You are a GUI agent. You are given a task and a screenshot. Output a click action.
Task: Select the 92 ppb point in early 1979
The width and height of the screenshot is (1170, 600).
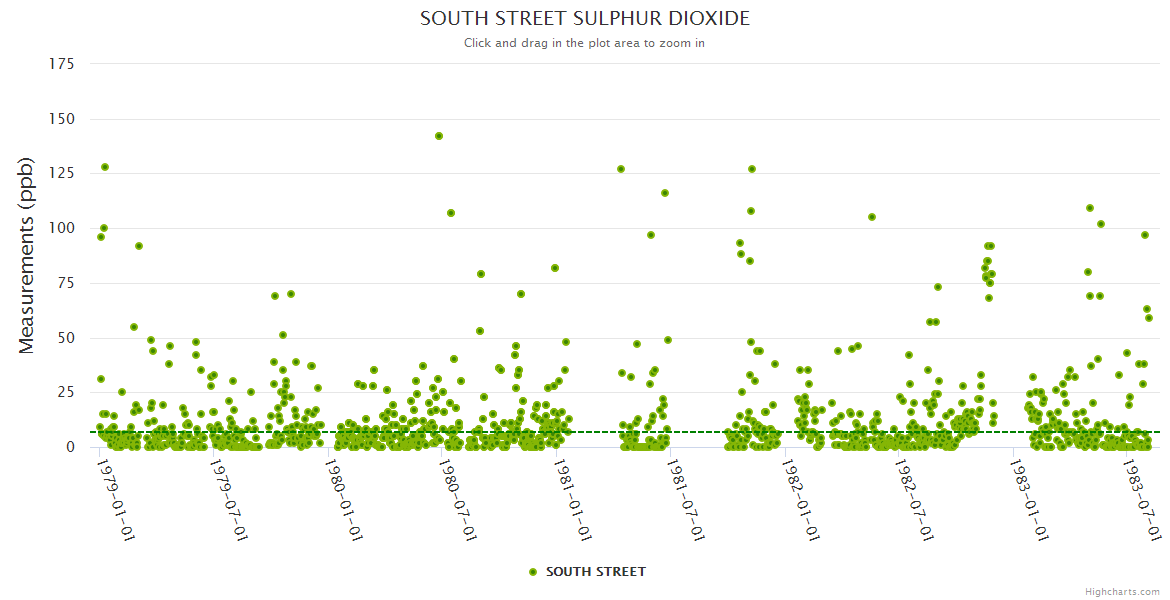[x=139, y=246]
